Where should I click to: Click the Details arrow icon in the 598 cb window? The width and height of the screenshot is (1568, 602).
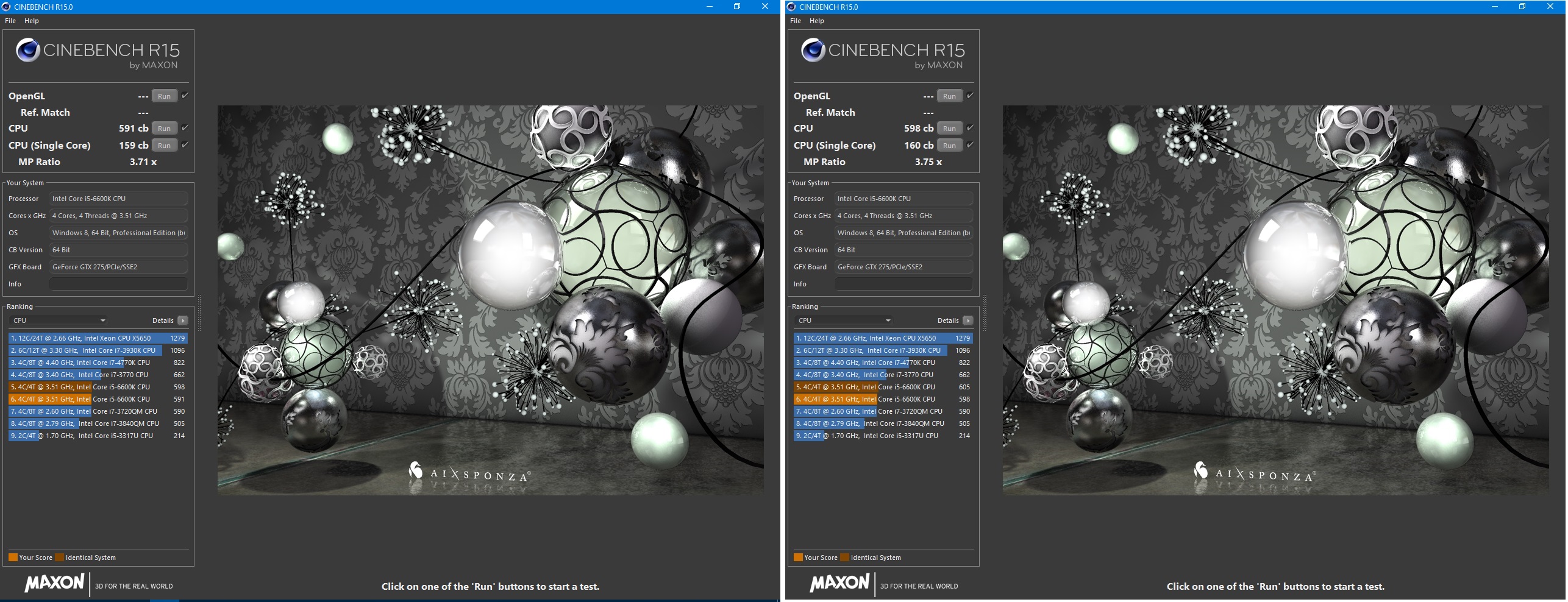click(968, 320)
